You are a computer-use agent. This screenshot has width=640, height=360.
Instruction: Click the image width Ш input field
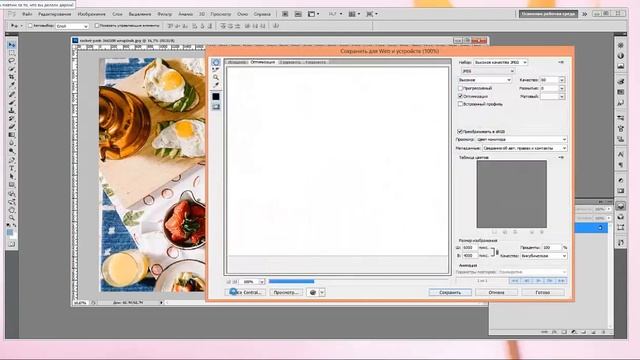(x=470, y=247)
